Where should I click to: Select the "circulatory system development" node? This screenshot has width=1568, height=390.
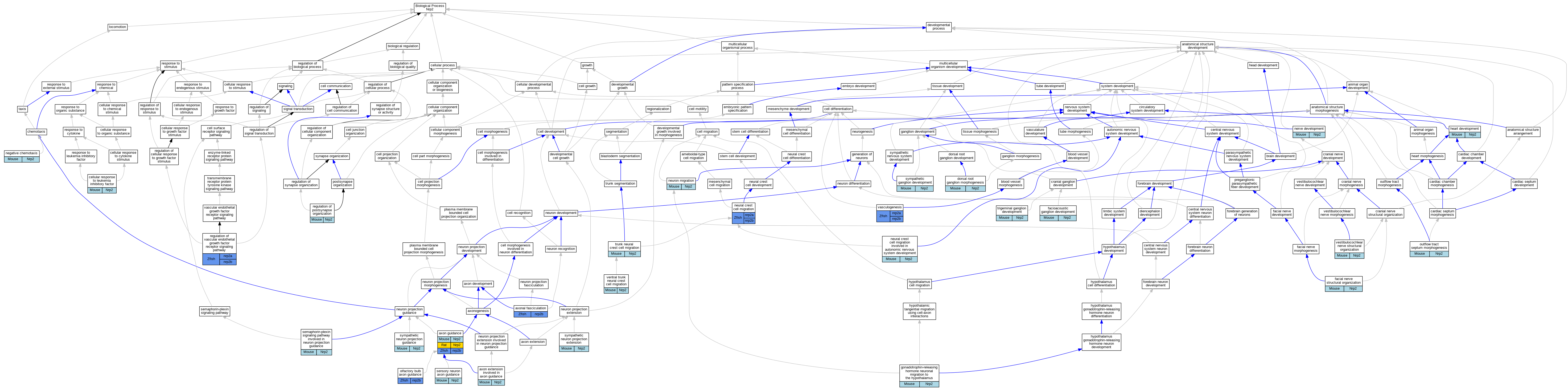pyautogui.click(x=1147, y=109)
